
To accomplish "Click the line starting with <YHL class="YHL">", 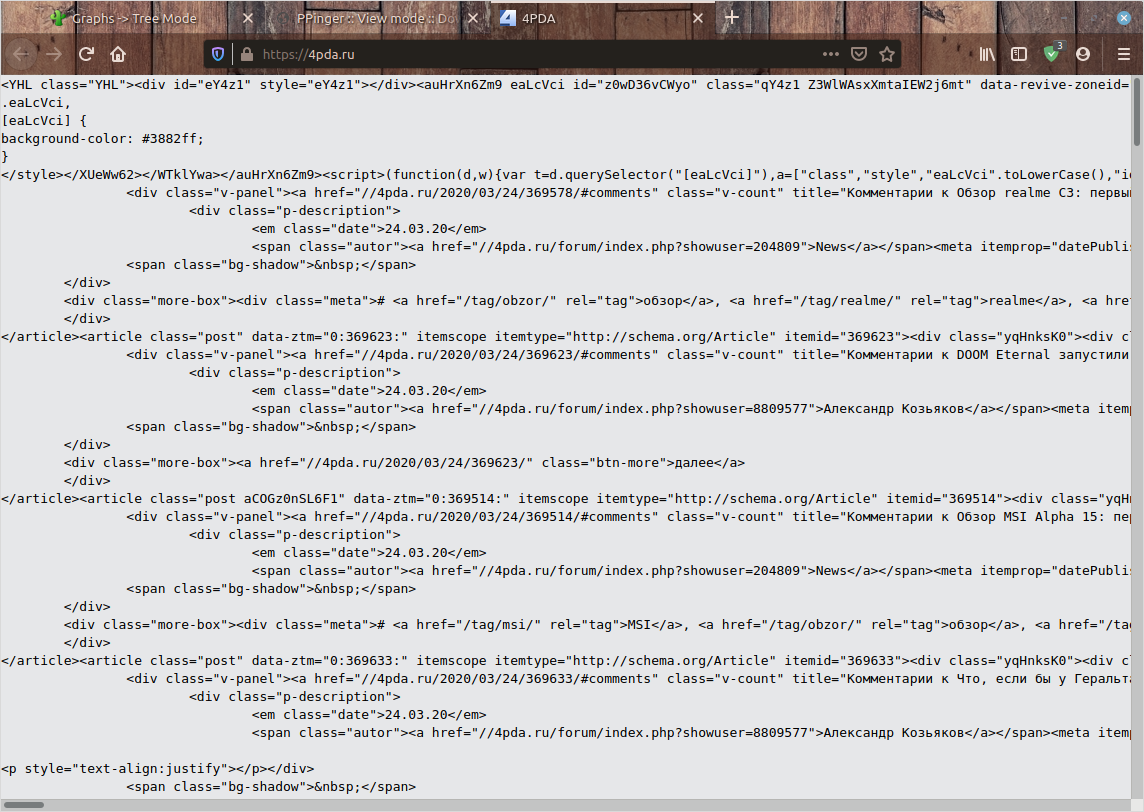I will coord(565,85).
